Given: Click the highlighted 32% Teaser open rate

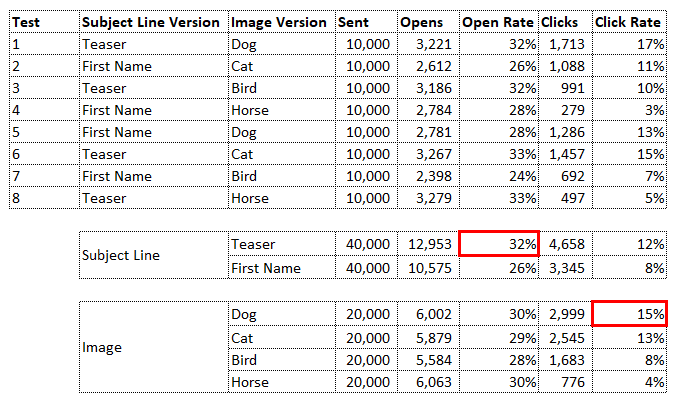Looking at the screenshot, I should [x=499, y=243].
